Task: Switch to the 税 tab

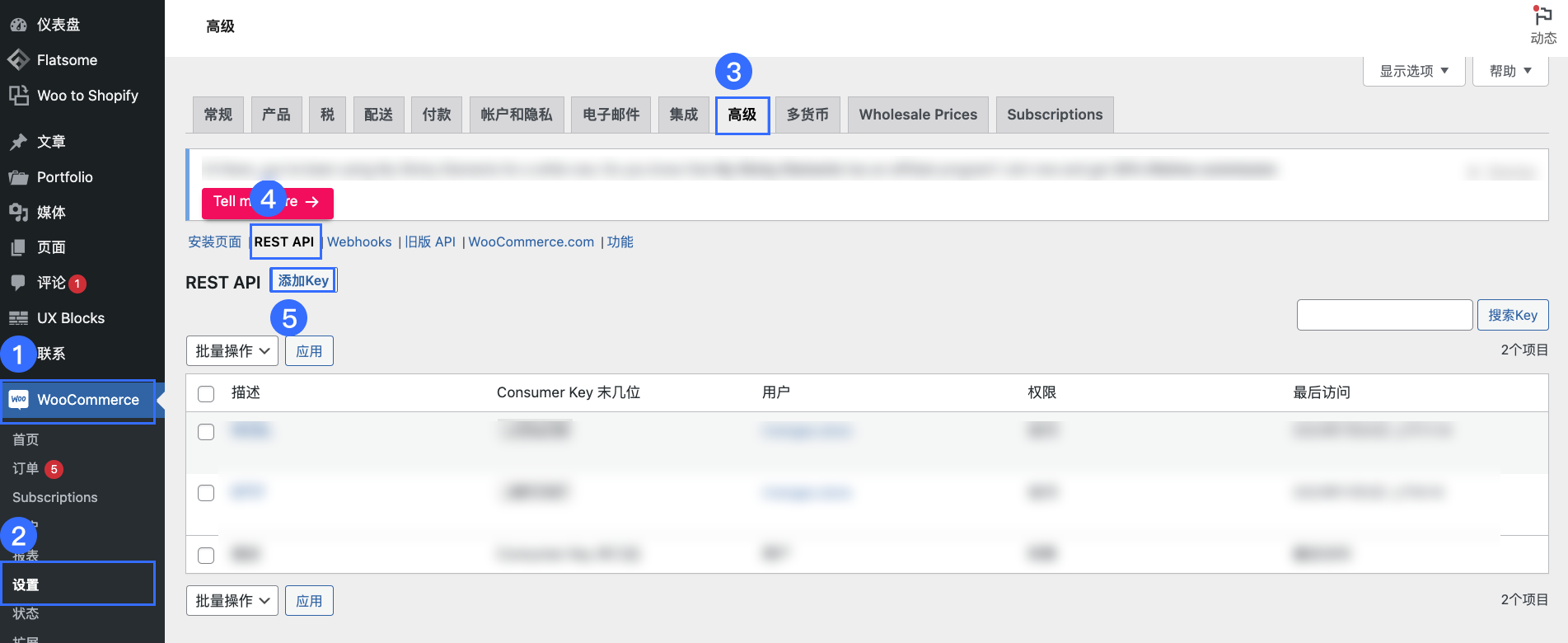Action: [x=327, y=115]
